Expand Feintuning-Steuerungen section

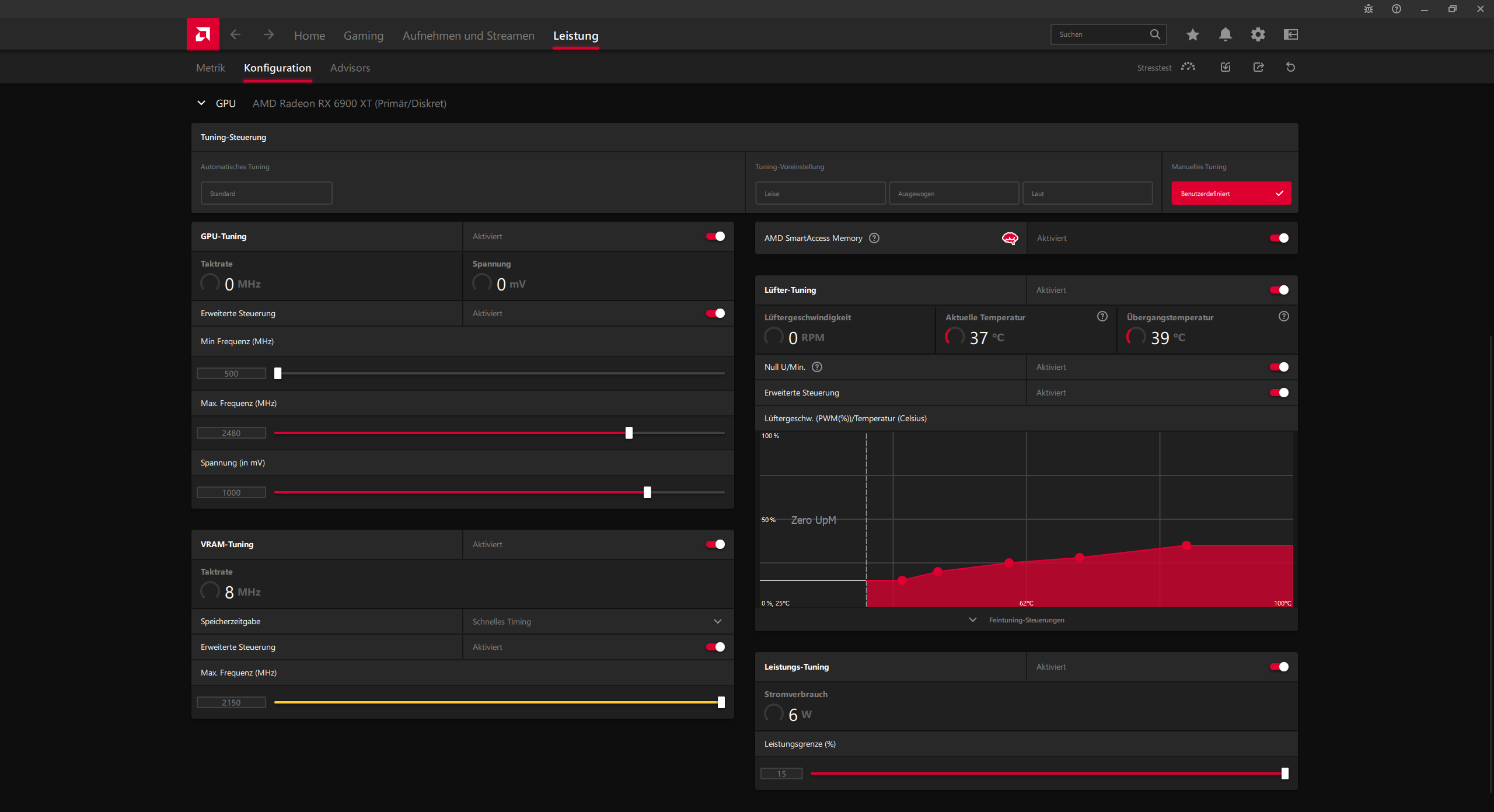(x=1025, y=619)
